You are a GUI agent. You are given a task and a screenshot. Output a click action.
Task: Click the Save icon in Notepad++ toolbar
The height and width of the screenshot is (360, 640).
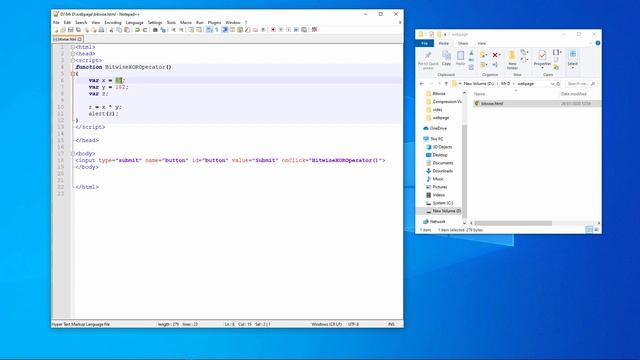pos(70,30)
